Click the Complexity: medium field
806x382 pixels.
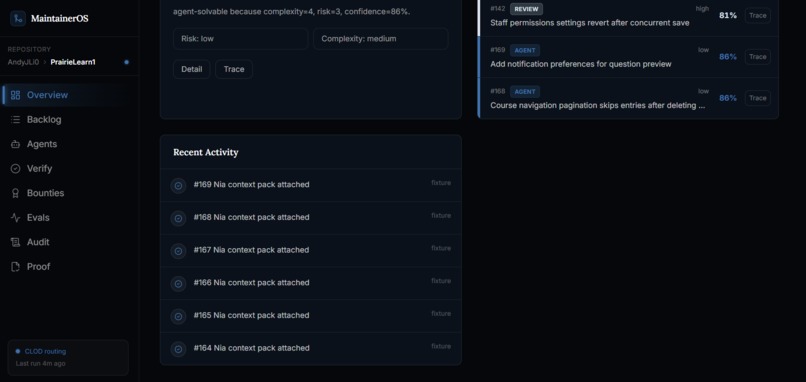pos(380,39)
